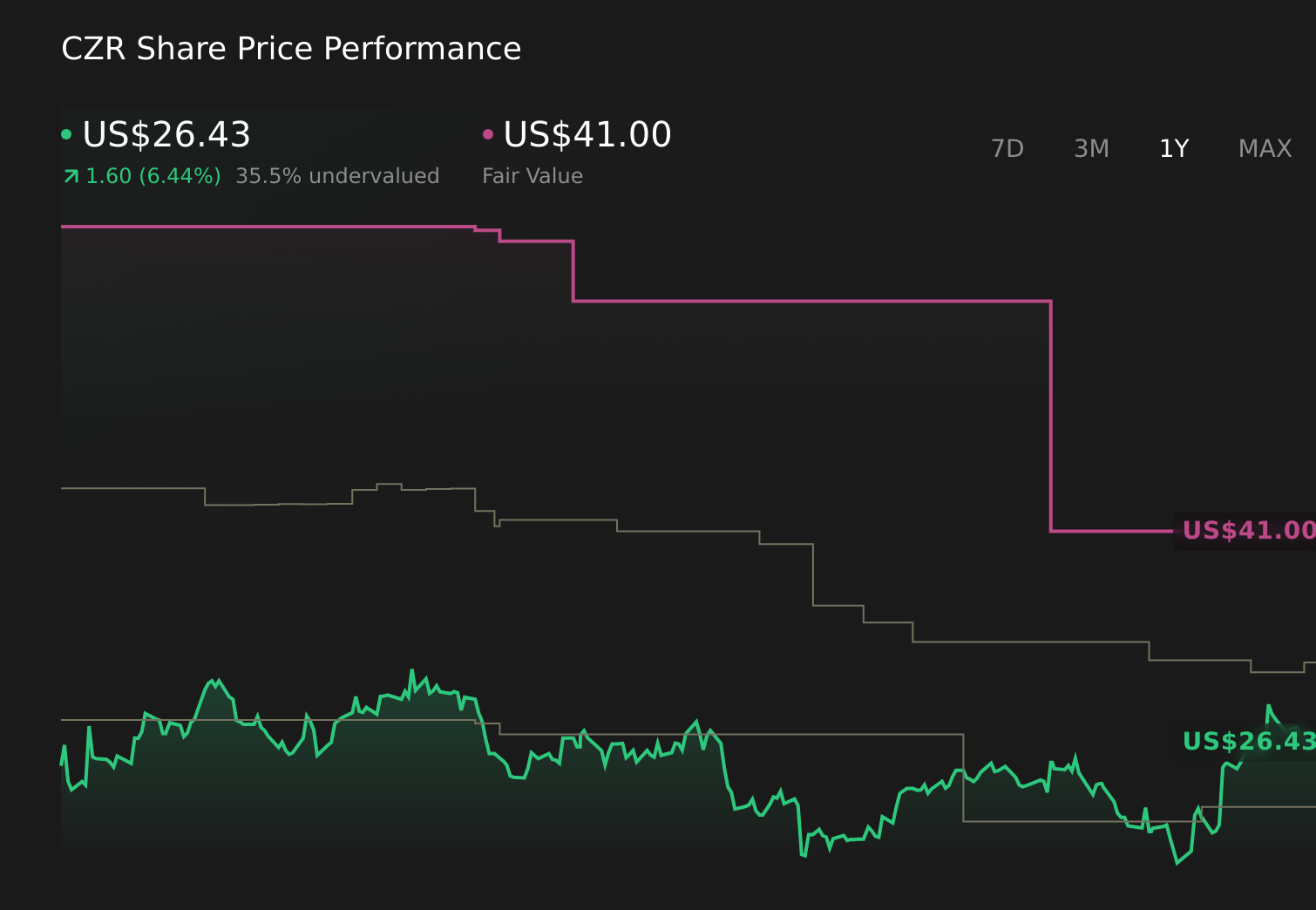The width and height of the screenshot is (1316, 910).
Task: Click the green US$26.43 price badge
Action: click(1248, 742)
